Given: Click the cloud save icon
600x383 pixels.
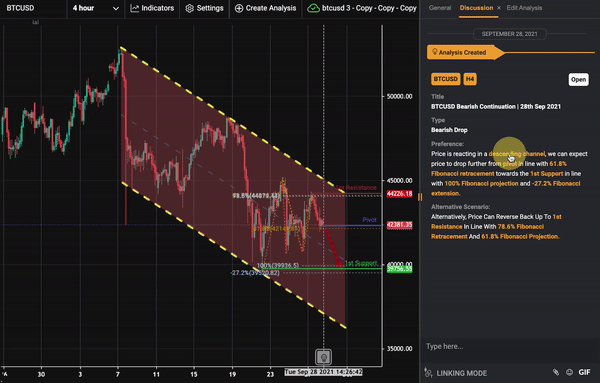Looking at the screenshot, I should pos(313,8).
